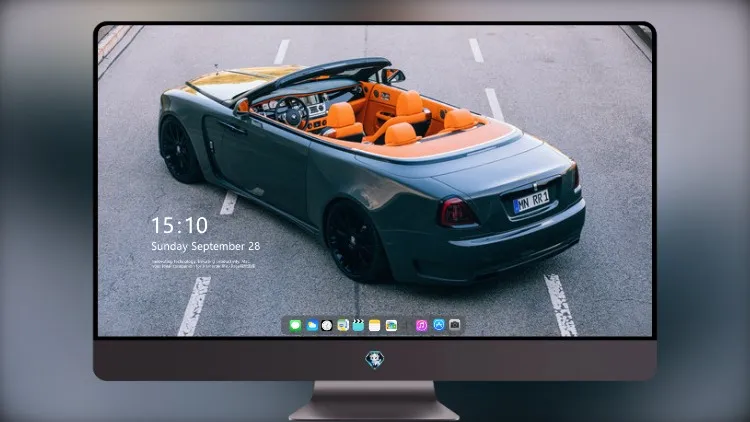The height and width of the screenshot is (422, 750).
Task: Open the blue App Store icon
Action: [439, 325]
